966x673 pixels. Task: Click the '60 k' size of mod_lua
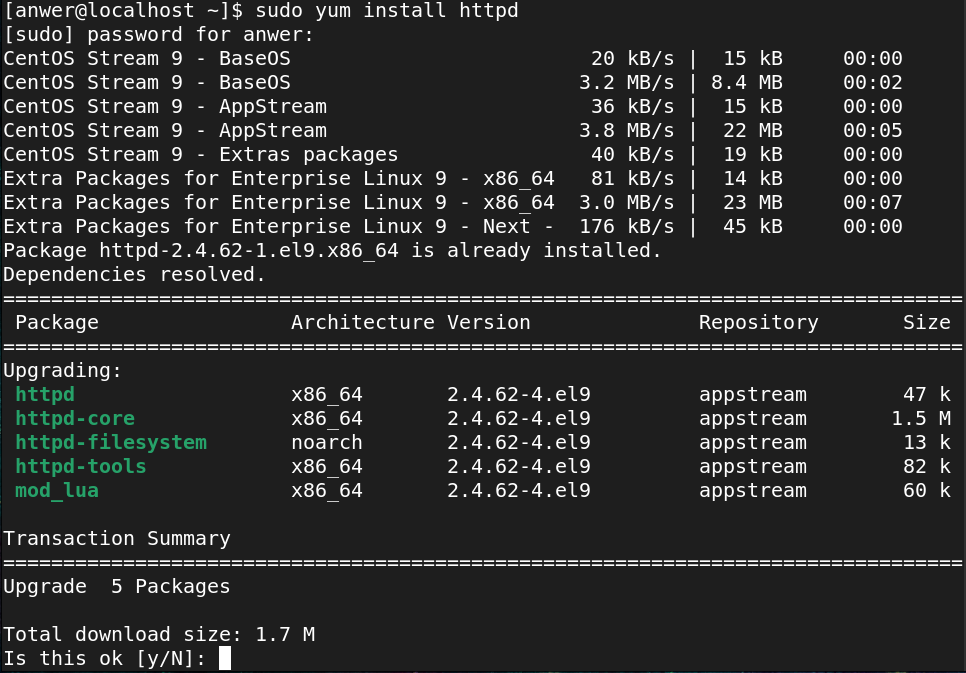click(x=927, y=491)
